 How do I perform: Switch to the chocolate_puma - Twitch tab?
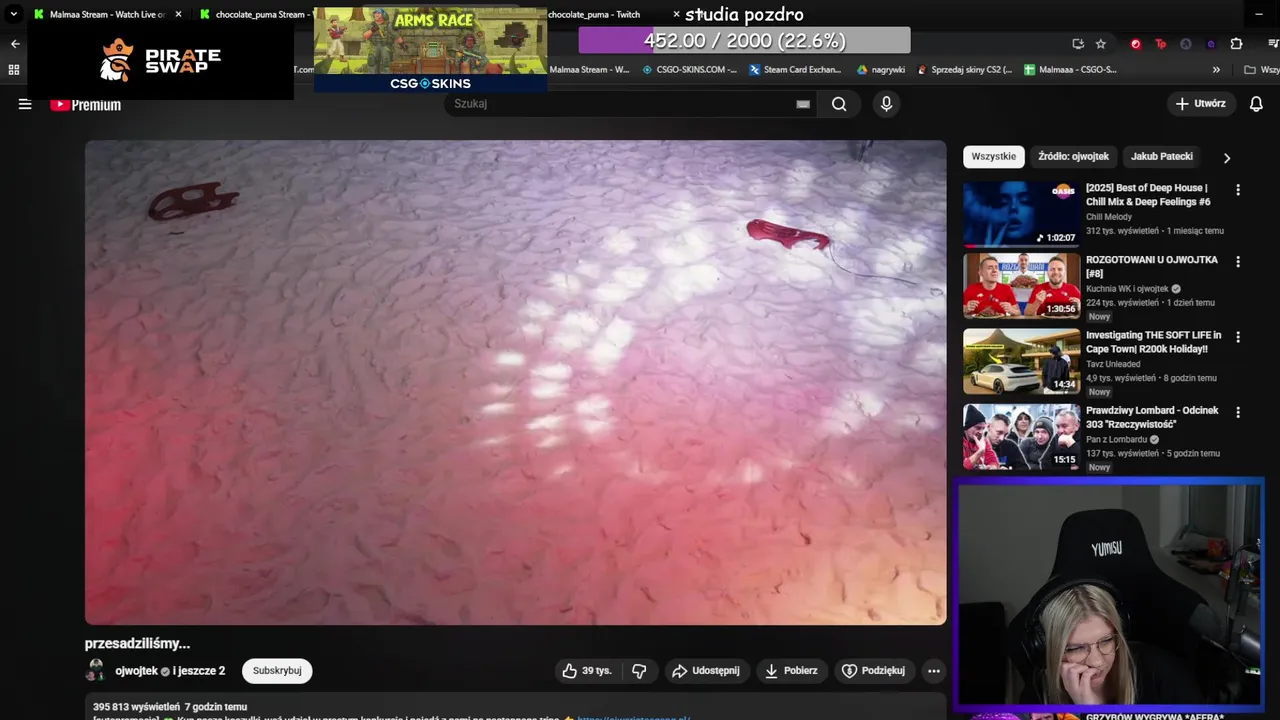click(594, 15)
